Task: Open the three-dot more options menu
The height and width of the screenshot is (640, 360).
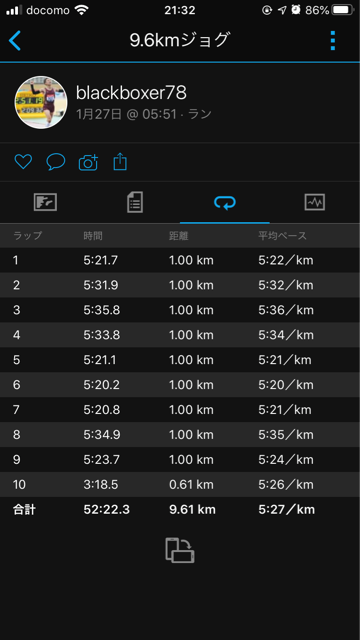Action: point(333,40)
